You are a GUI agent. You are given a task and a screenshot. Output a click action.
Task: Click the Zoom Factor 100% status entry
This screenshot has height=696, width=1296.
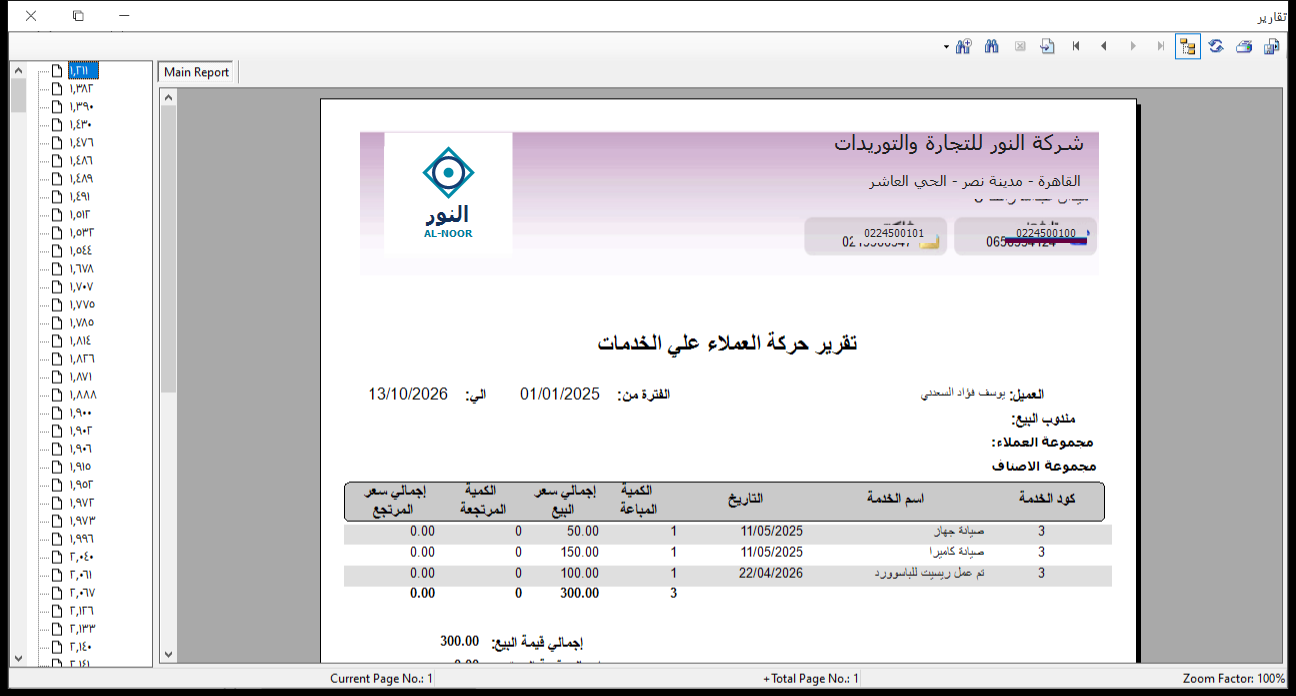click(x=1233, y=678)
